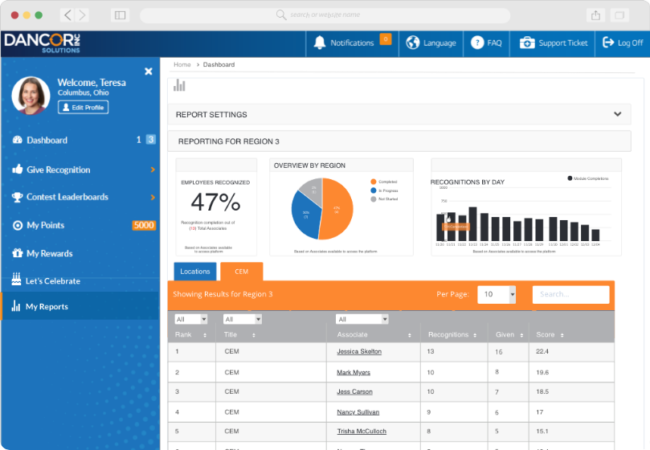
Task: Click the orange slice of pie chart
Action: 337,209
